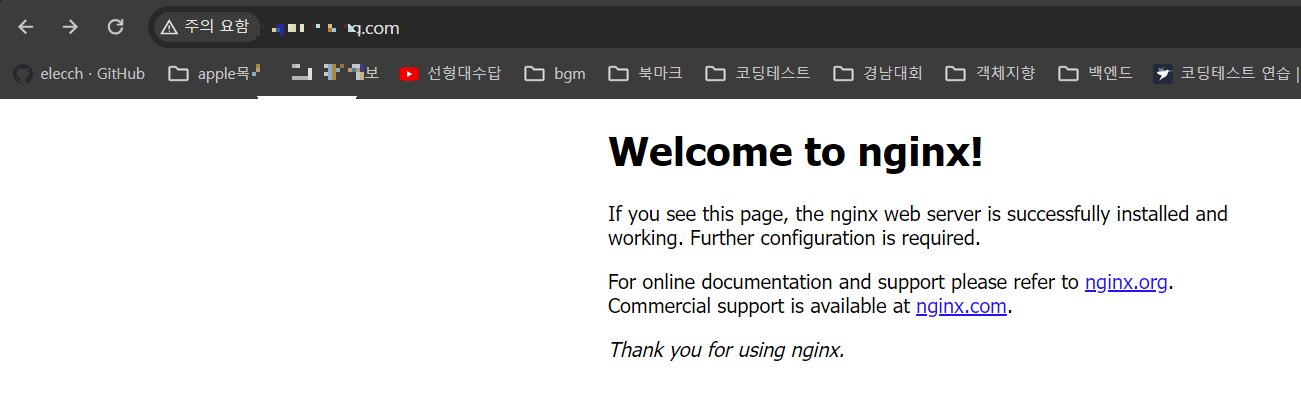Click the Welcome to nginx! heading
Image resolution: width=1301 pixels, height=416 pixels.
click(796, 152)
